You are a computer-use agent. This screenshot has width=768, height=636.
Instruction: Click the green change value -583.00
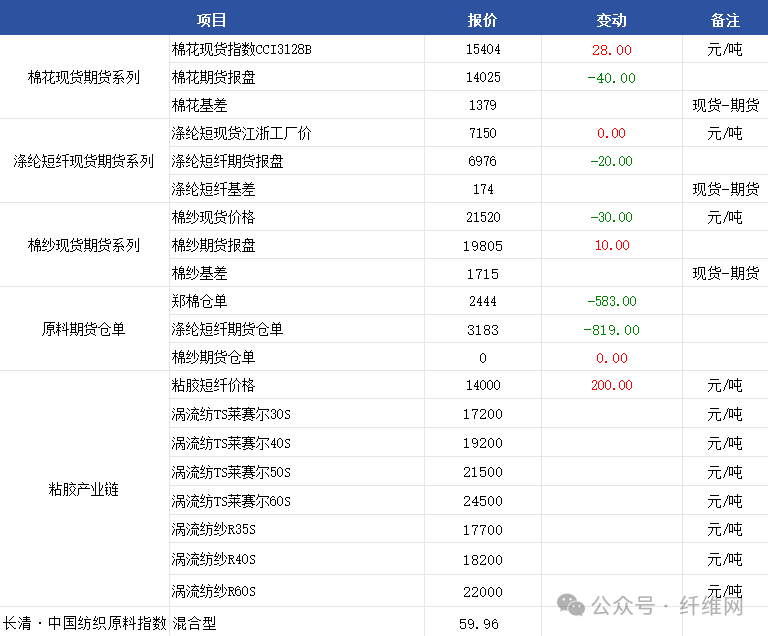tap(612, 301)
